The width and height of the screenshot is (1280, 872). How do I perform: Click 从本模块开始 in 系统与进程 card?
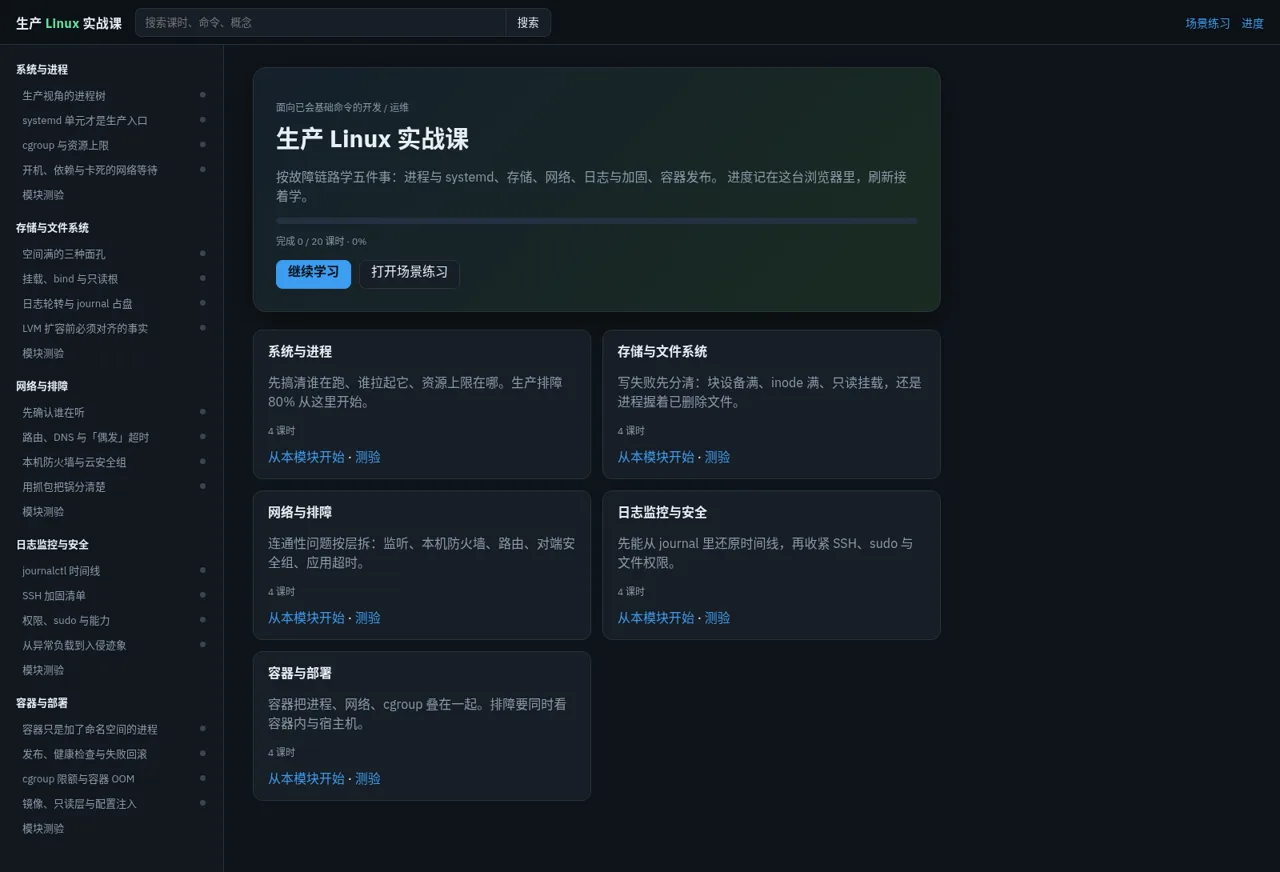point(306,457)
